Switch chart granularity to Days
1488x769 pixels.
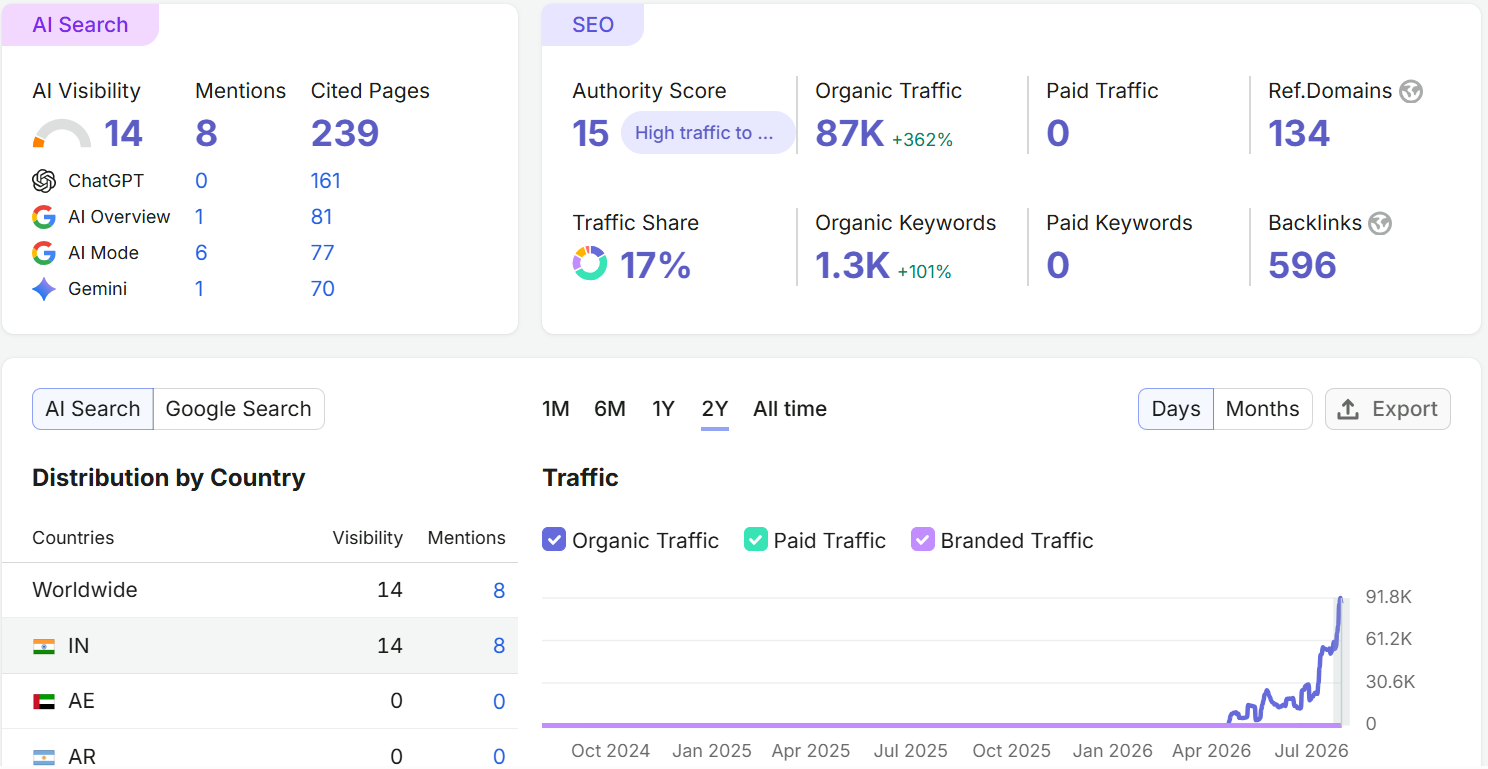pyautogui.click(x=1176, y=409)
